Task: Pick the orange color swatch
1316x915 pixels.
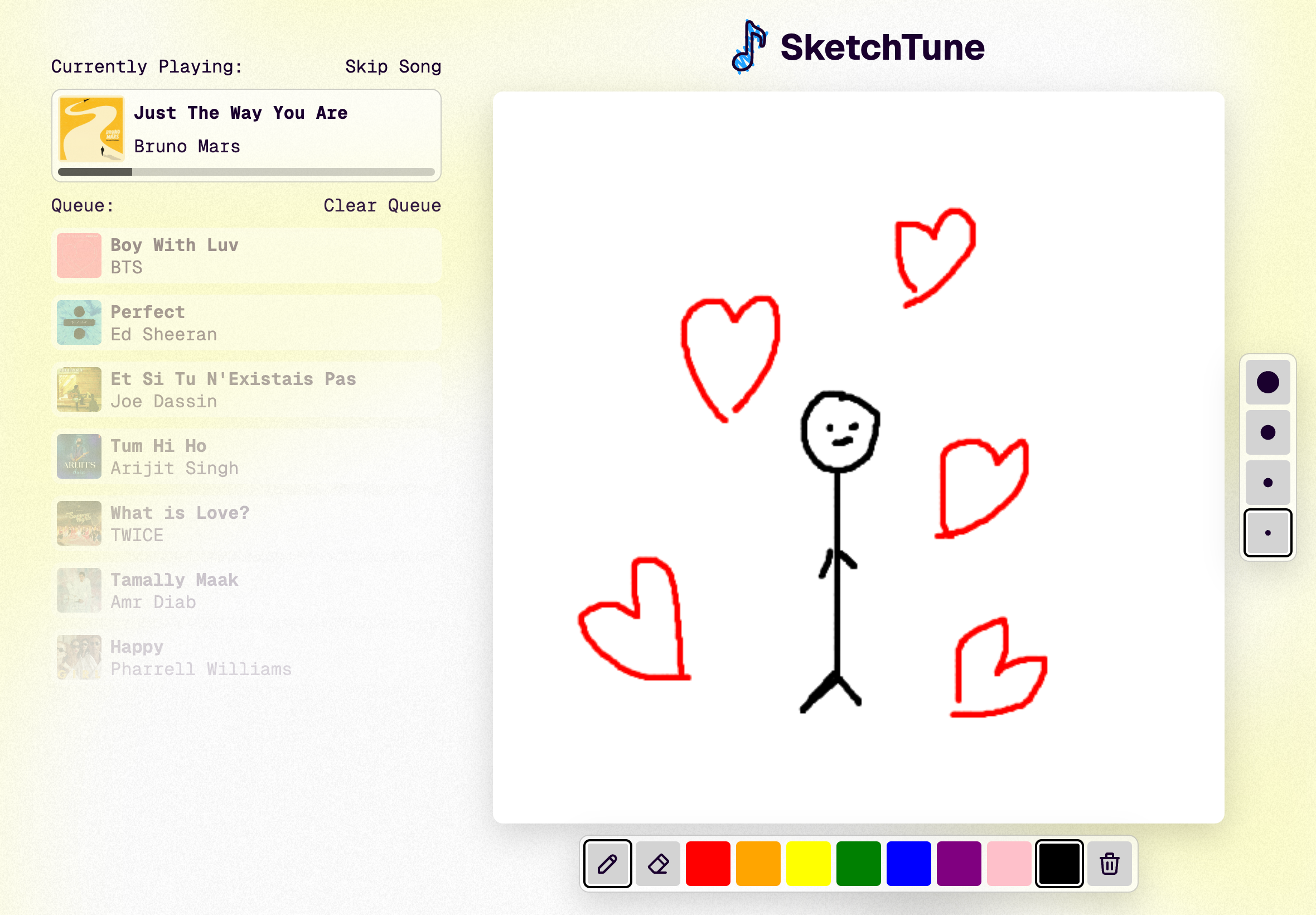Action: pos(758,864)
